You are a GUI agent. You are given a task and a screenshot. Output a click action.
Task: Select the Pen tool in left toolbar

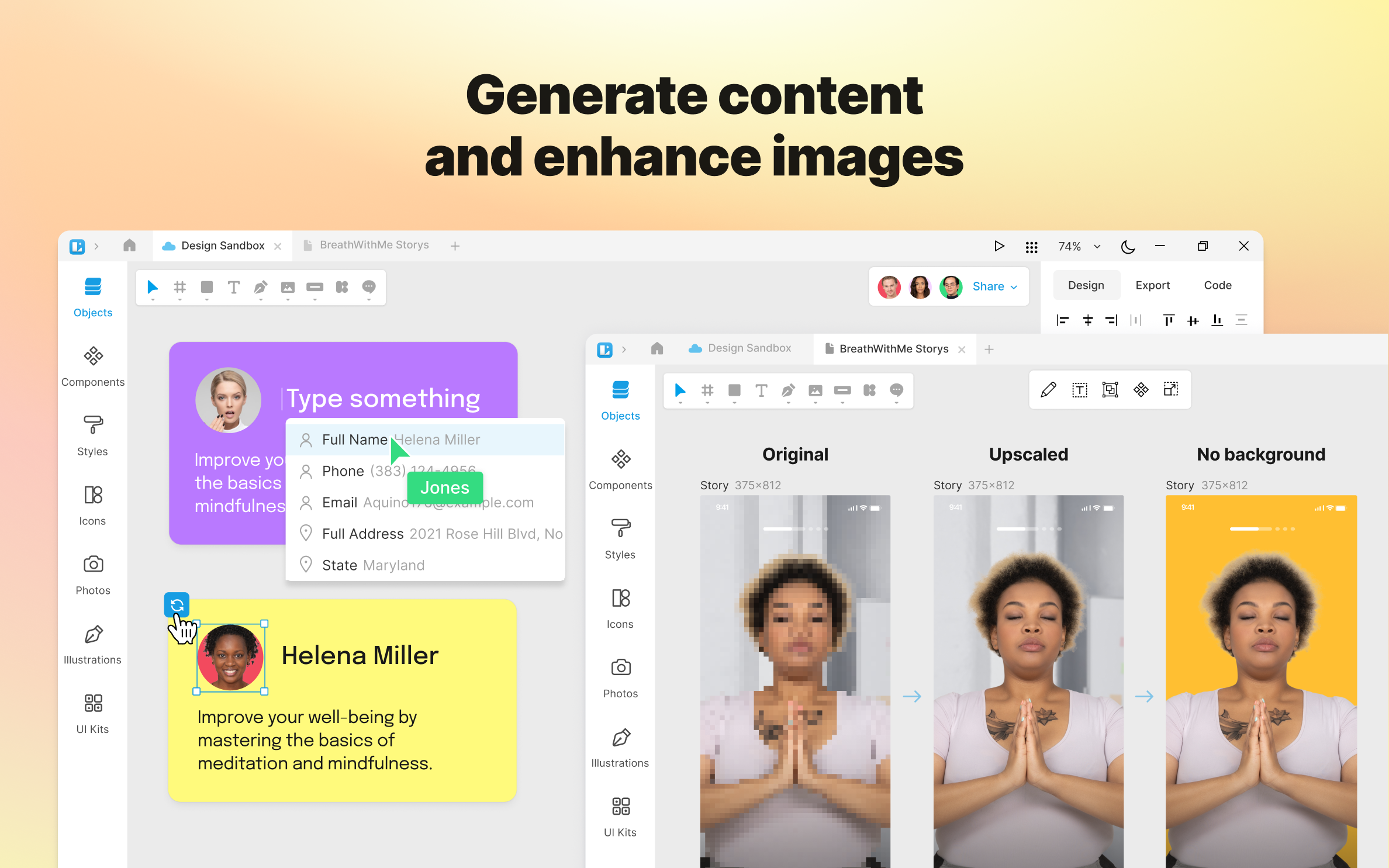point(261,287)
